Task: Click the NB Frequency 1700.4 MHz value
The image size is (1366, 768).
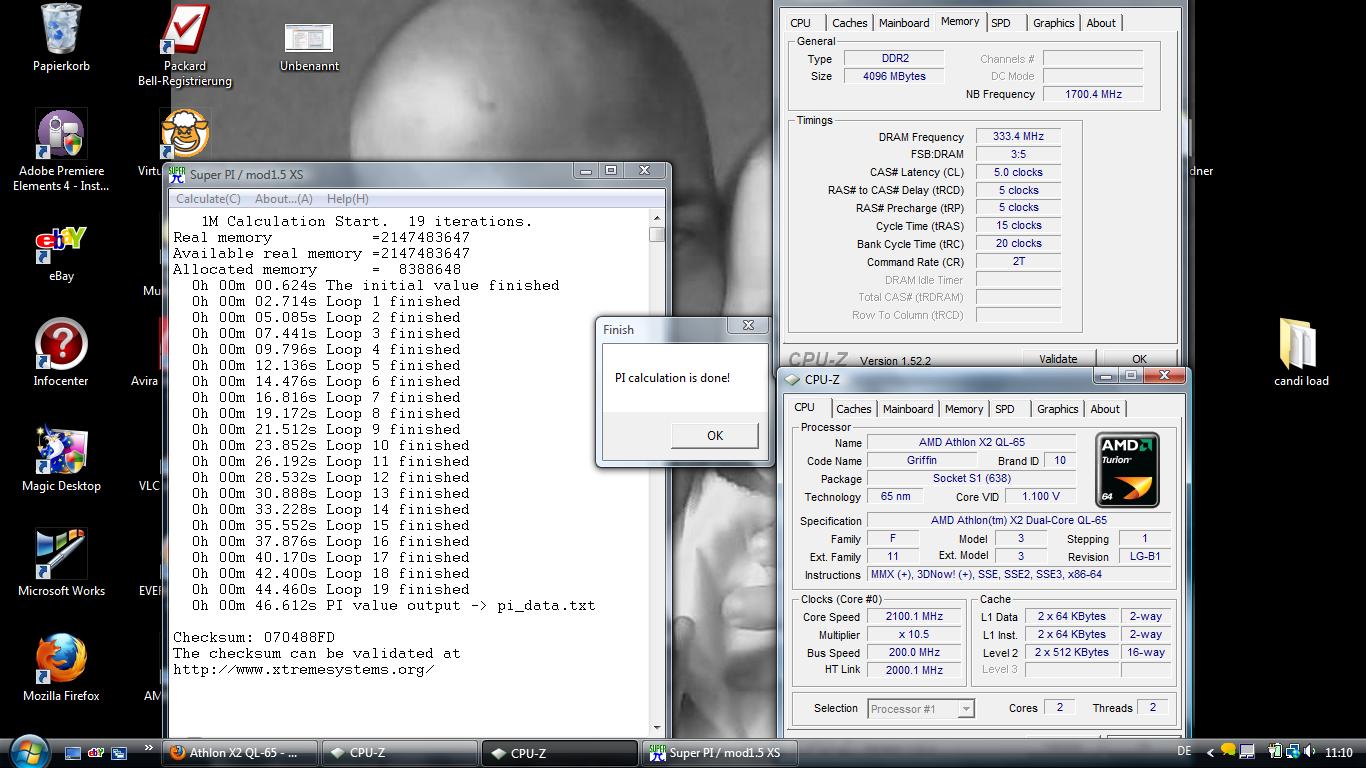Action: point(1093,94)
